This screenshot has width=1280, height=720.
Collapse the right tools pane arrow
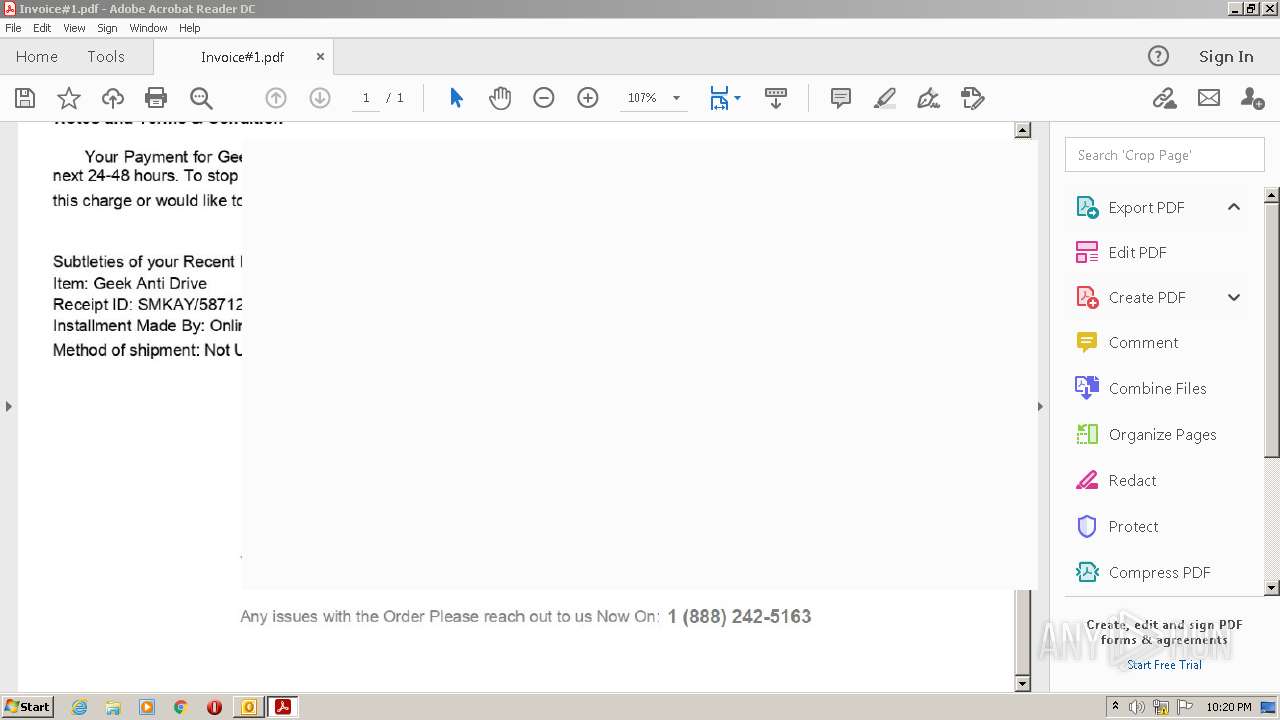pyautogui.click(x=1040, y=406)
